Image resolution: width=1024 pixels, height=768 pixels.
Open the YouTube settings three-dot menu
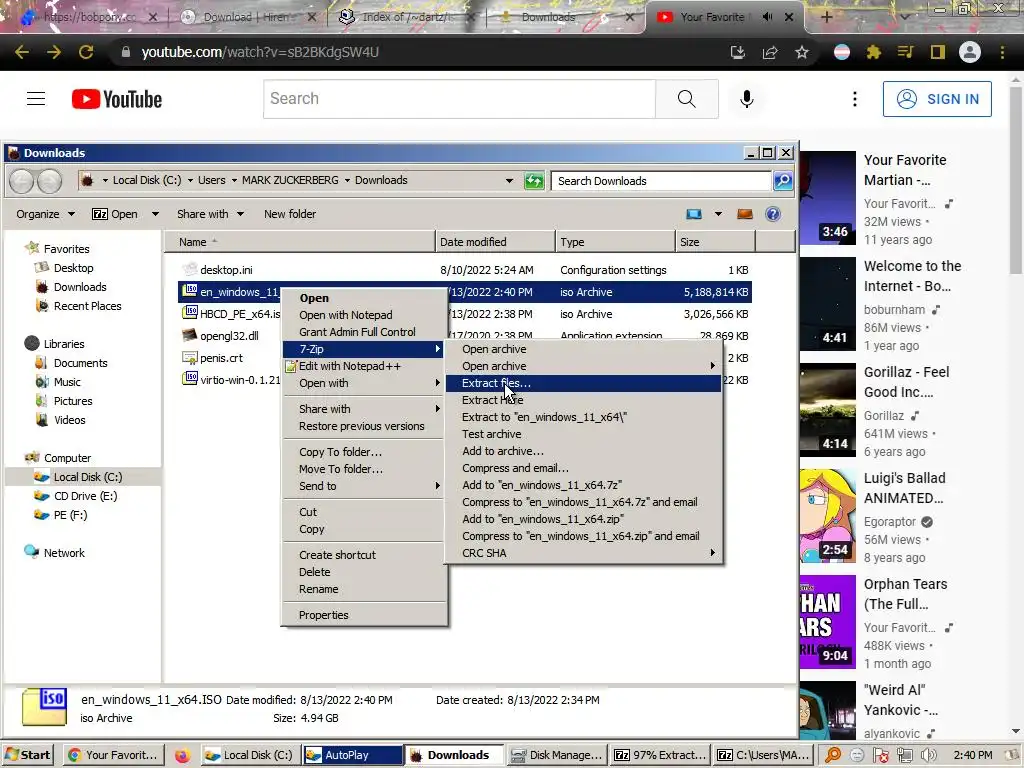pos(855,99)
